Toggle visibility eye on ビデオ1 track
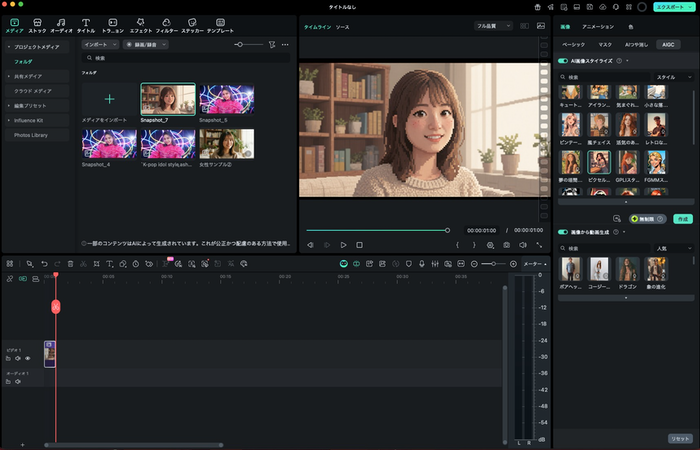Image resolution: width=700 pixels, height=450 pixels. pos(27,357)
